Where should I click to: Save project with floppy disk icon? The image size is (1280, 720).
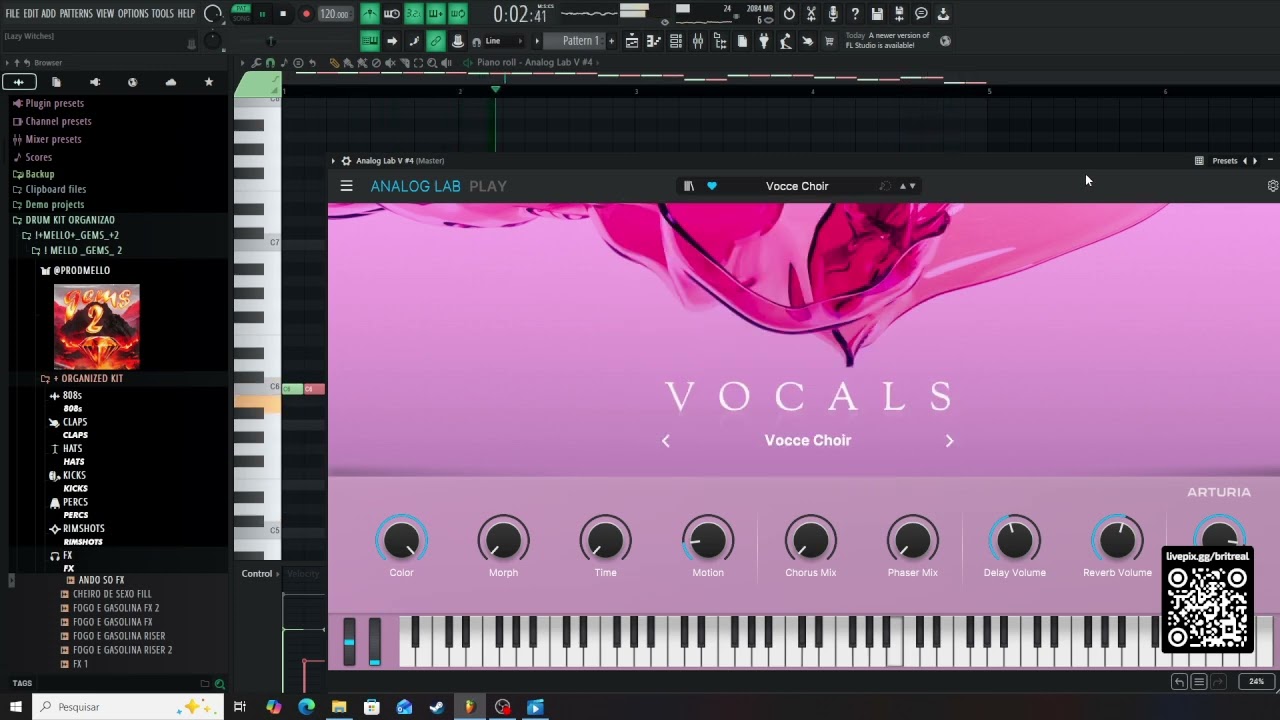pos(877,14)
